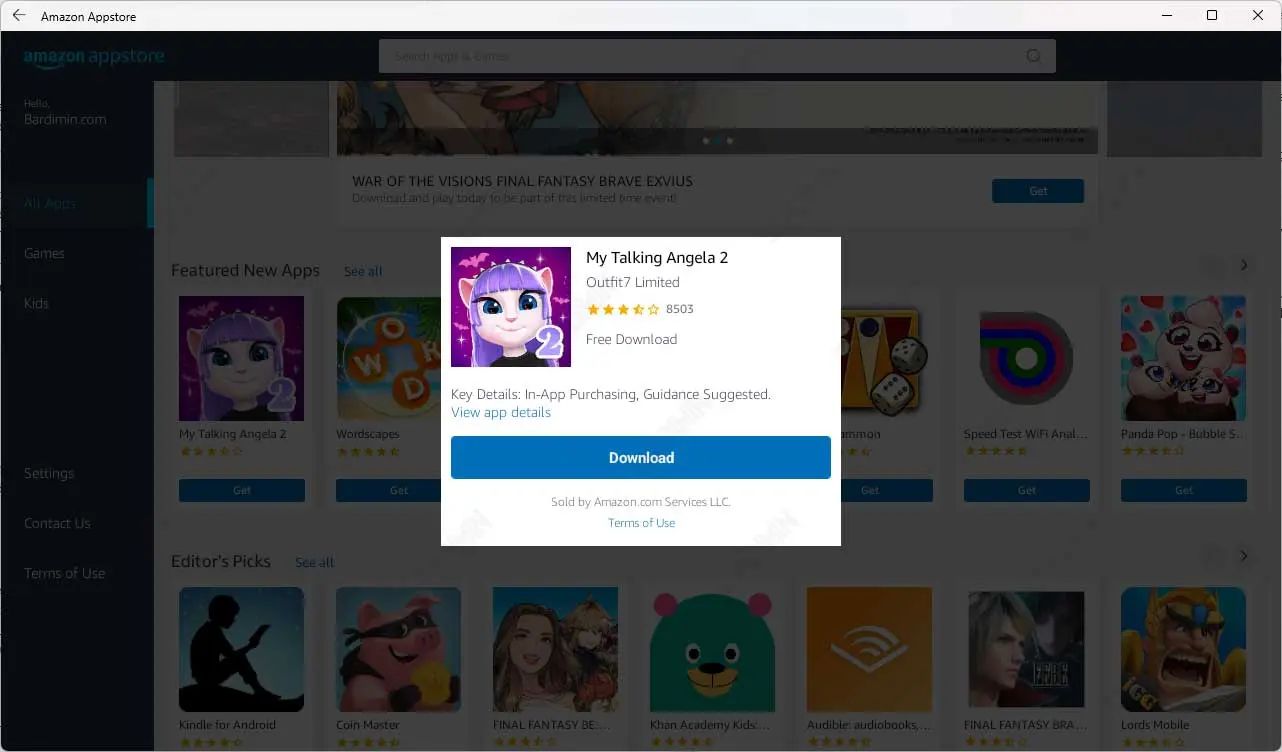Open Settings from the sidebar
1282x752 pixels.
(49, 473)
